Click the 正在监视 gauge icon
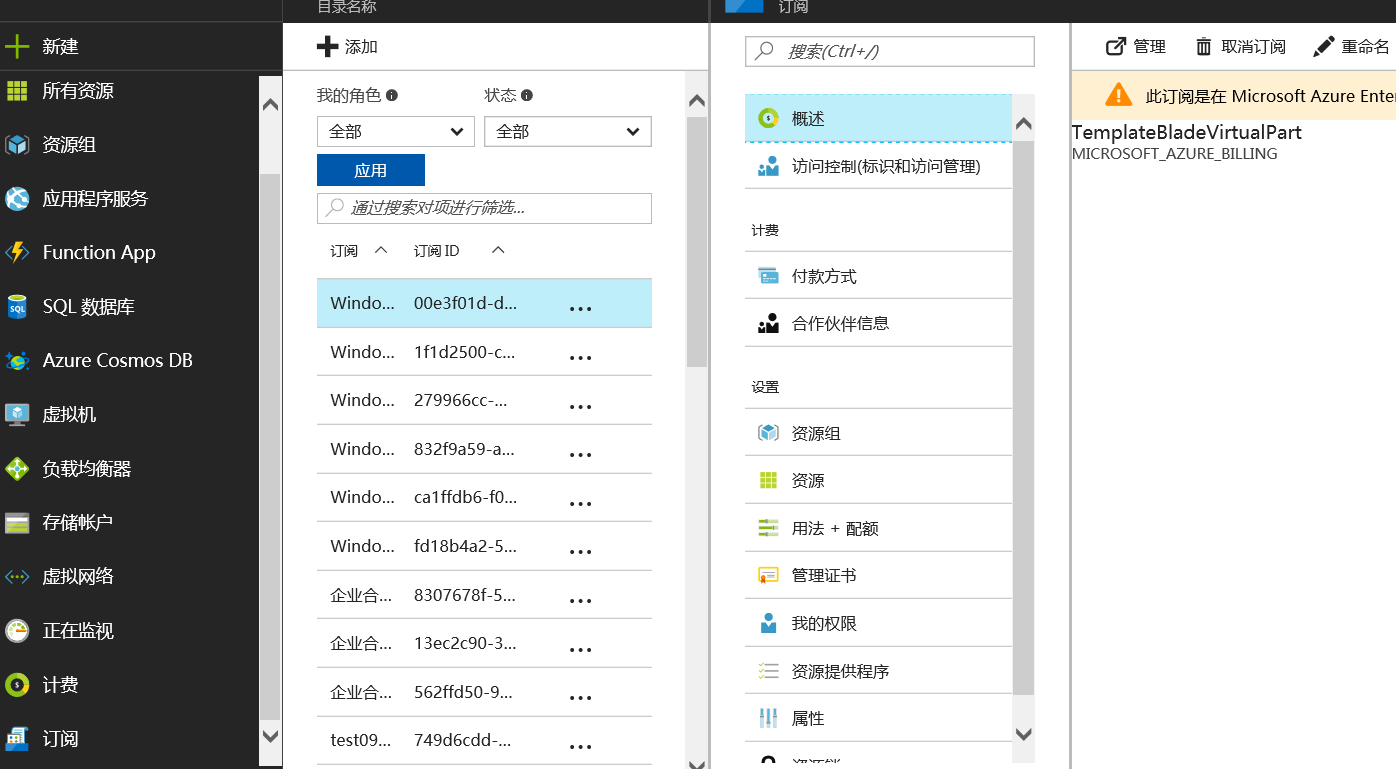The width and height of the screenshot is (1396, 769). 17,631
